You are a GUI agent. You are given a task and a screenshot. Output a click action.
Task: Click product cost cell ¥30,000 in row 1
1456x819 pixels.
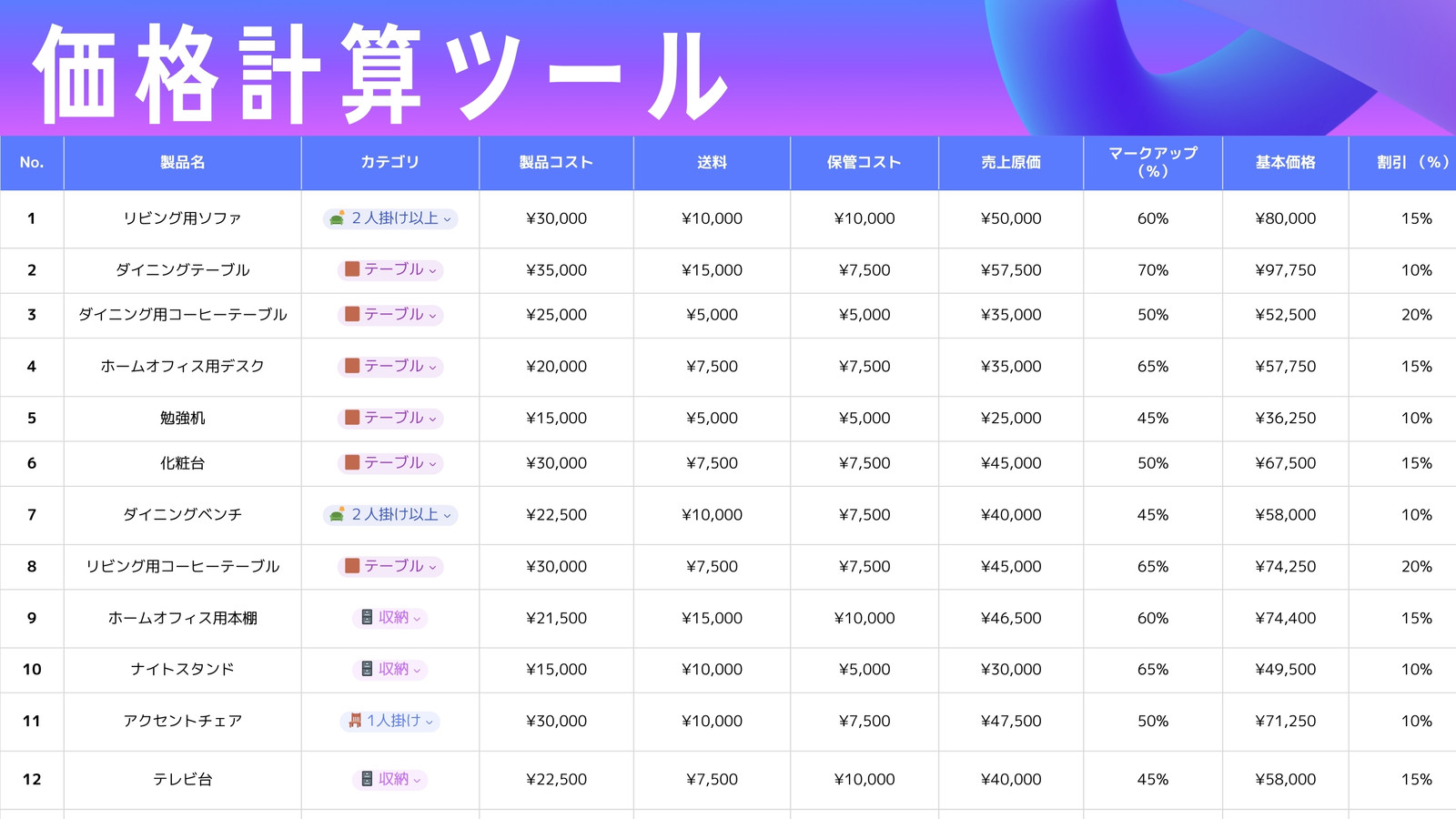point(557,218)
